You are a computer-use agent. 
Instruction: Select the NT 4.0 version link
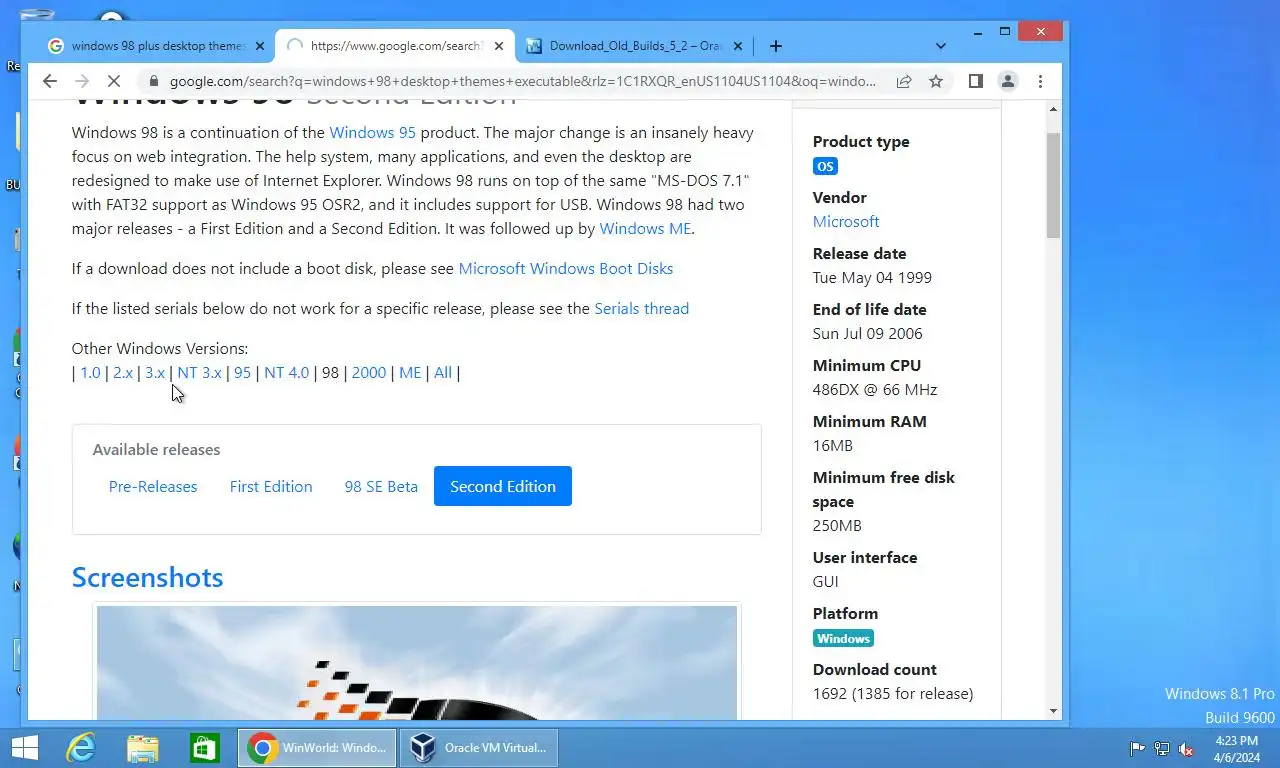286,372
